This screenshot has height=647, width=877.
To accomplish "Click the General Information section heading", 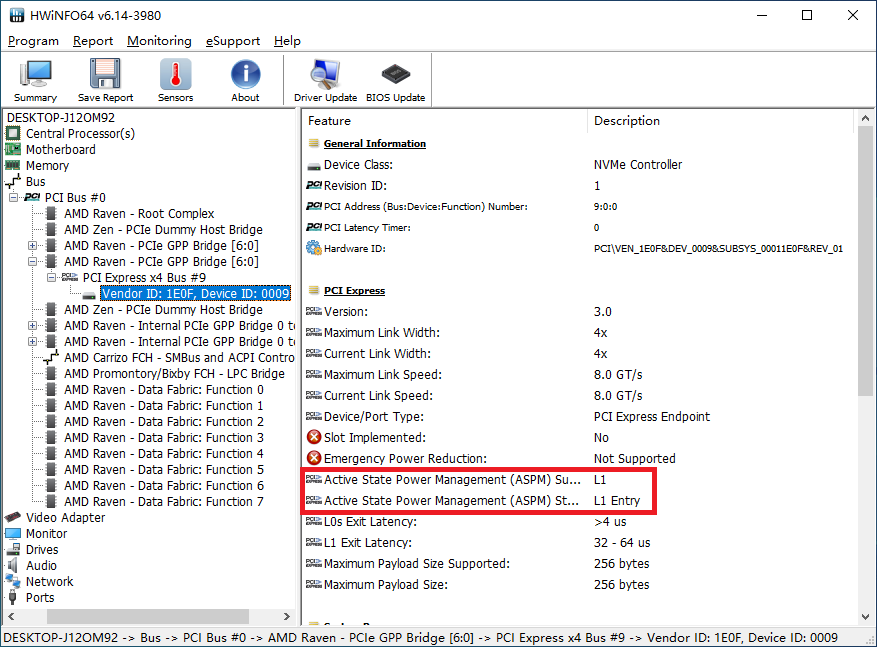I will click(x=374, y=144).
